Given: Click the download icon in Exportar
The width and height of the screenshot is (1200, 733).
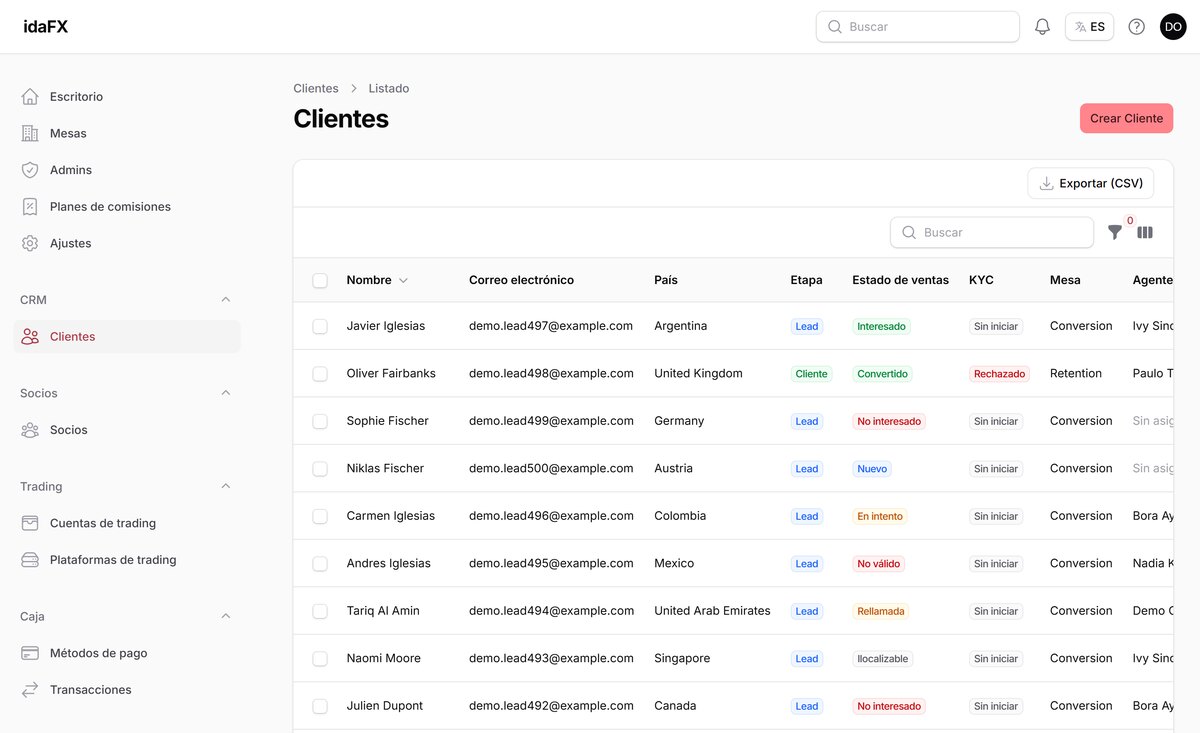Looking at the screenshot, I should (1046, 183).
